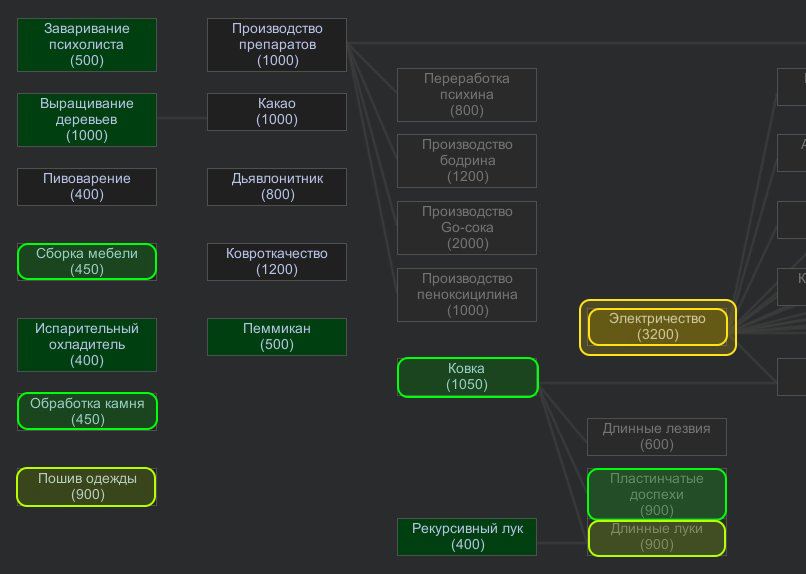Select the Производство бодрина research project
The height and width of the screenshot is (574, 806).
[x=467, y=161]
